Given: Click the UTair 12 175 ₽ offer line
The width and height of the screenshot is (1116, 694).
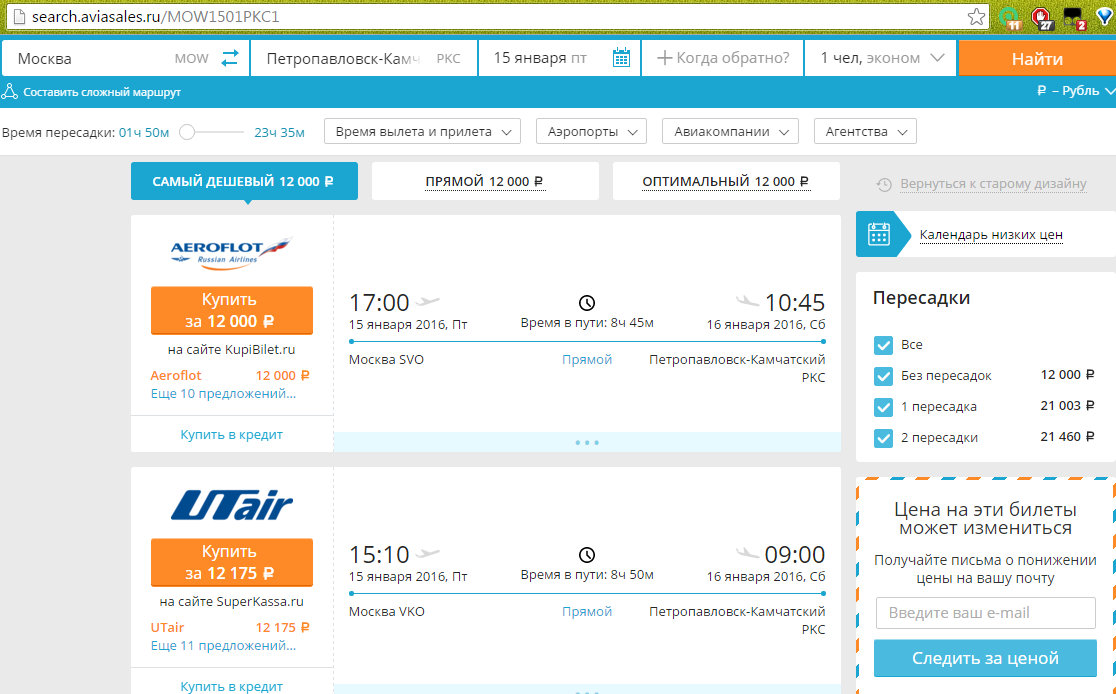Looking at the screenshot, I should point(230,627).
